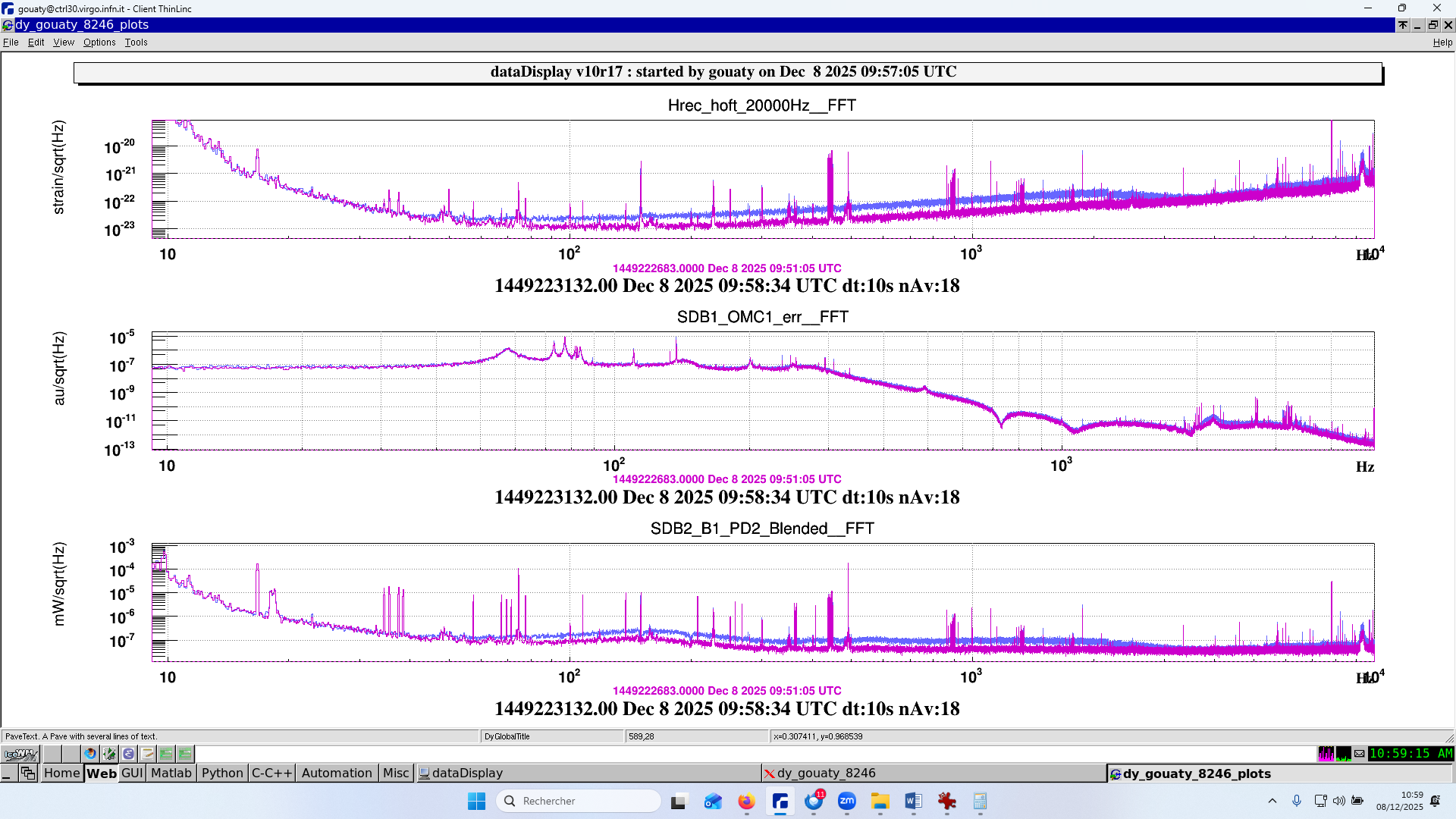Open the IceWM start menu button
The height and width of the screenshot is (819, 1456).
click(x=20, y=754)
